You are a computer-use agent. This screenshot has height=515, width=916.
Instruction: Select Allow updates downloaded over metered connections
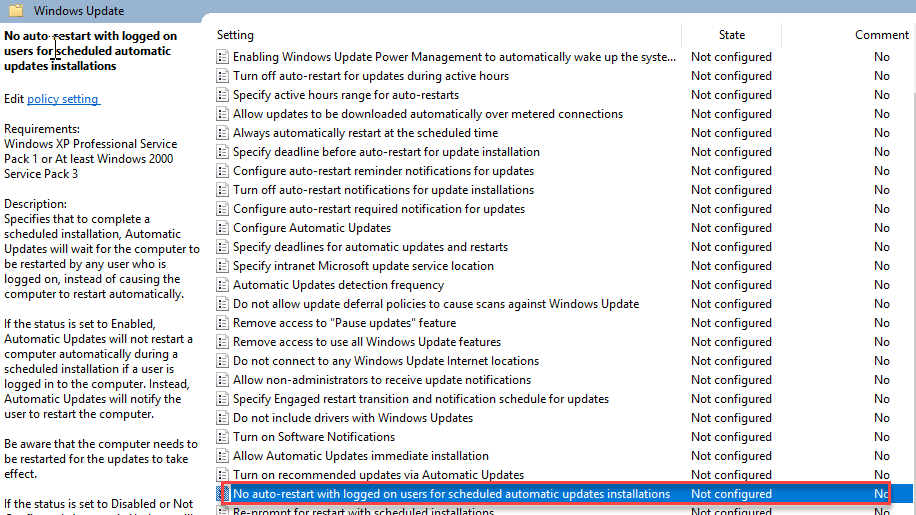point(428,114)
